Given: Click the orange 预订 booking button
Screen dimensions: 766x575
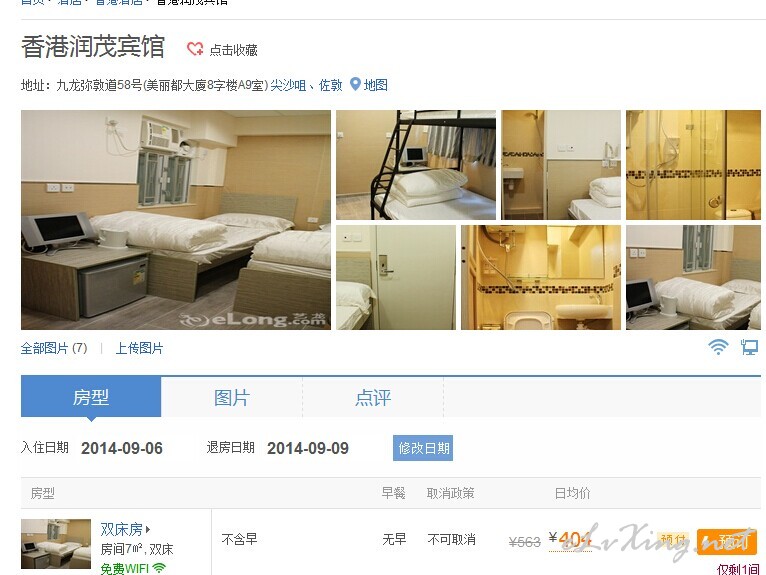Looking at the screenshot, I should [727, 541].
